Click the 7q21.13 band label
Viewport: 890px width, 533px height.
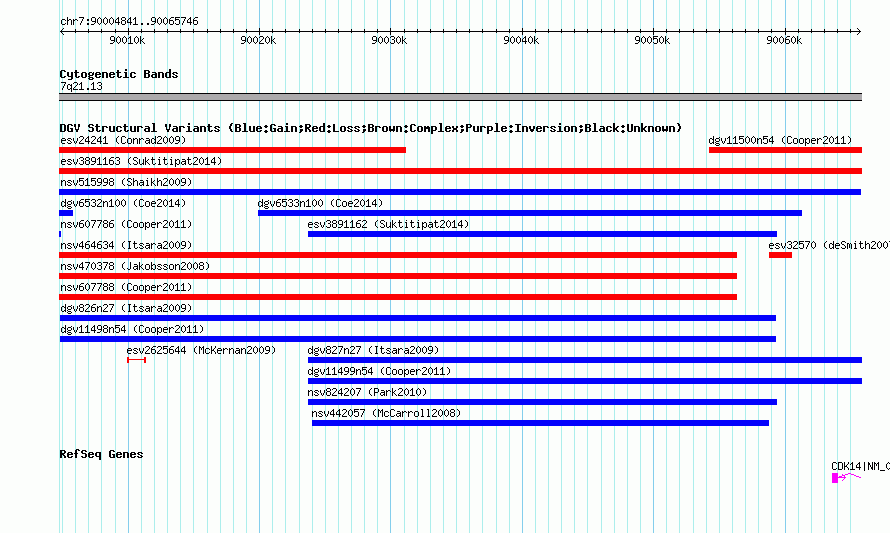(81, 86)
